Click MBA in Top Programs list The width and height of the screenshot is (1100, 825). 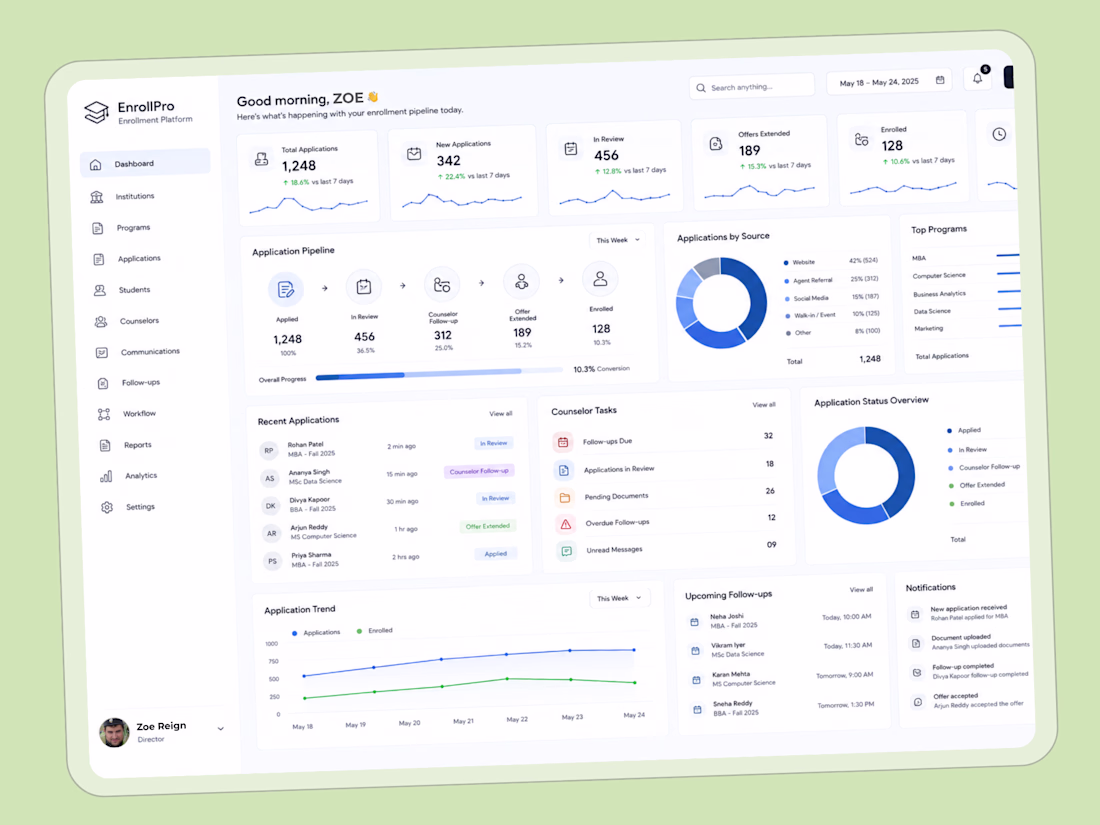919,258
